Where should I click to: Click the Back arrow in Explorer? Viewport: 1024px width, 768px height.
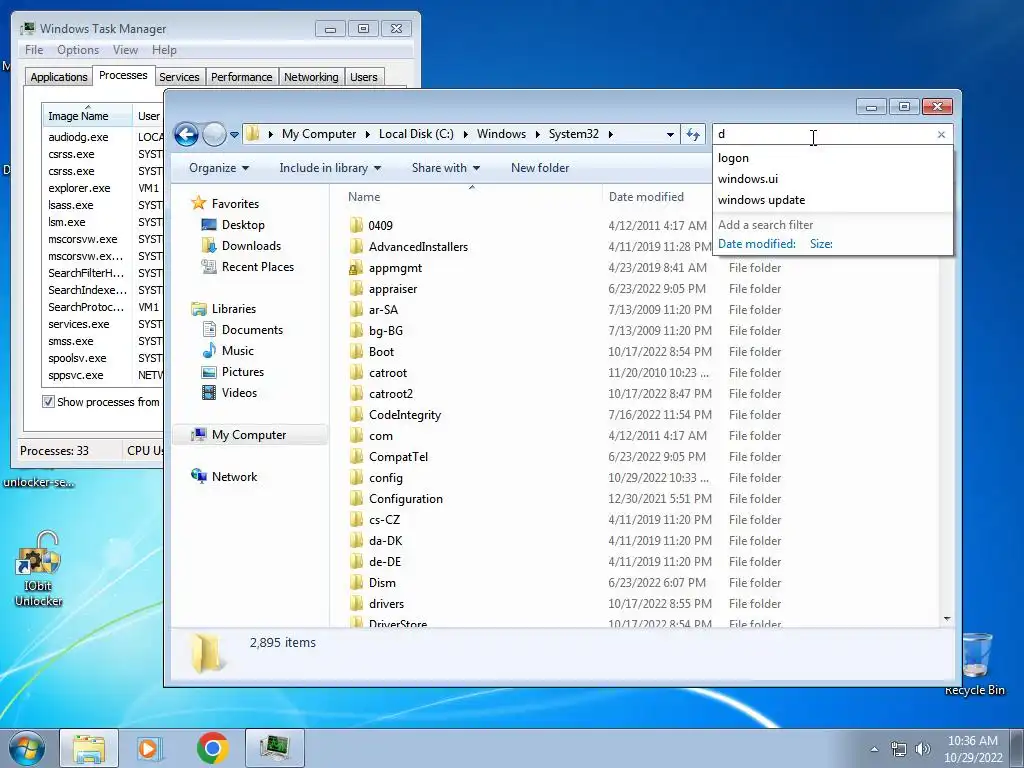click(186, 135)
